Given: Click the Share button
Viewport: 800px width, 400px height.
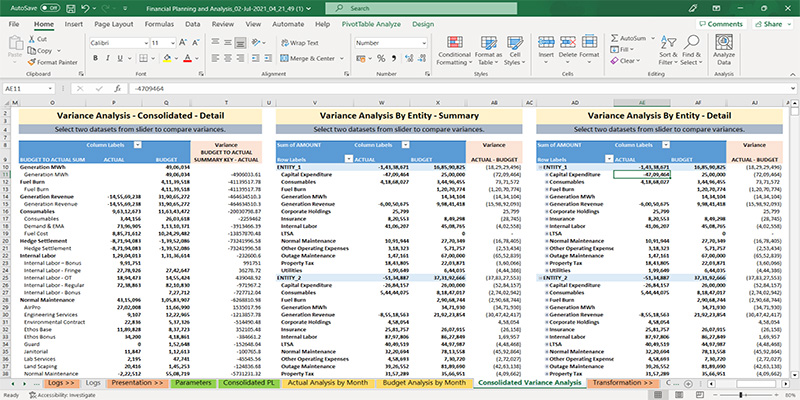Looking at the screenshot, I should point(772,23).
